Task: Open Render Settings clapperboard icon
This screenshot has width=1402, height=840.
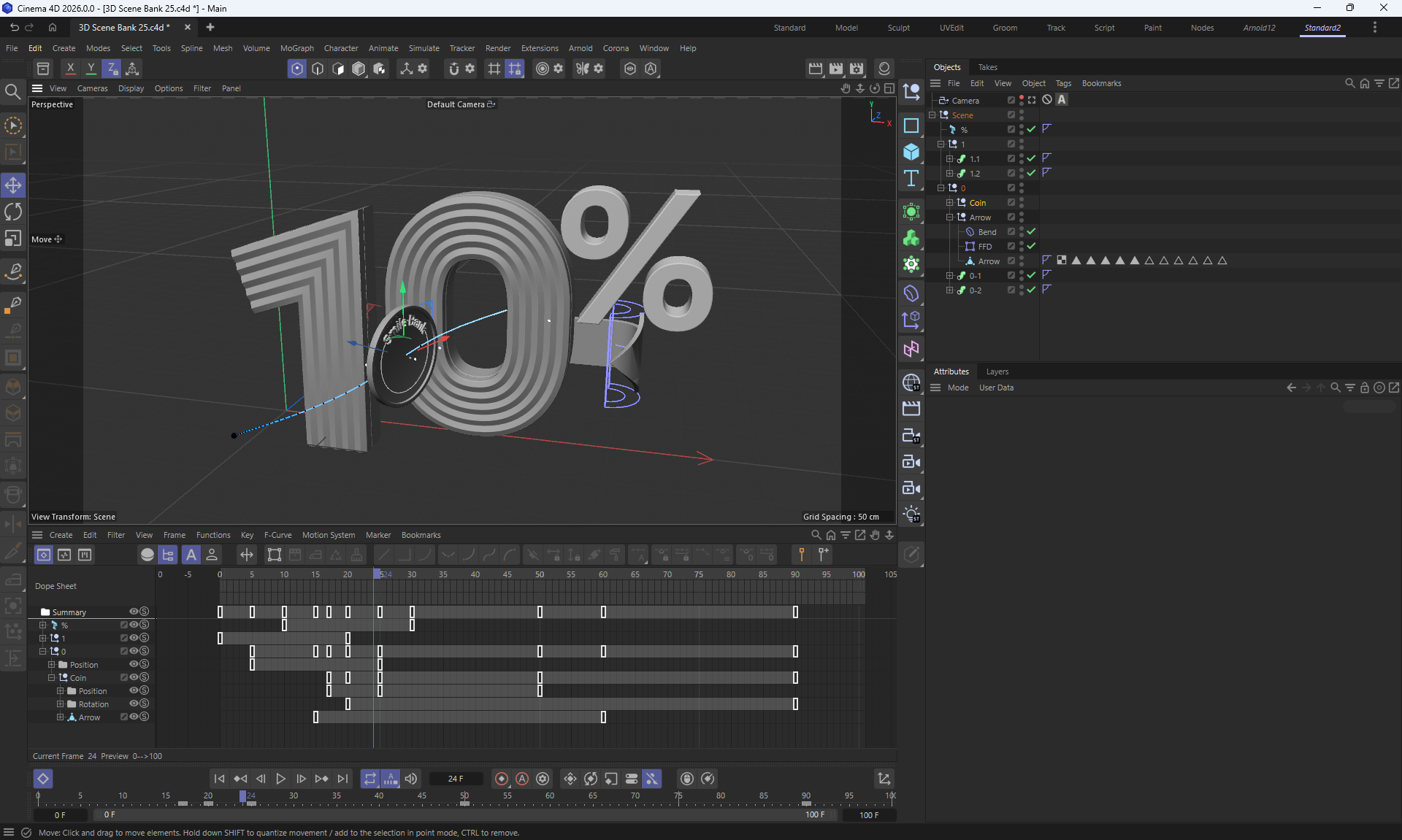Action: pyautogui.click(x=857, y=69)
